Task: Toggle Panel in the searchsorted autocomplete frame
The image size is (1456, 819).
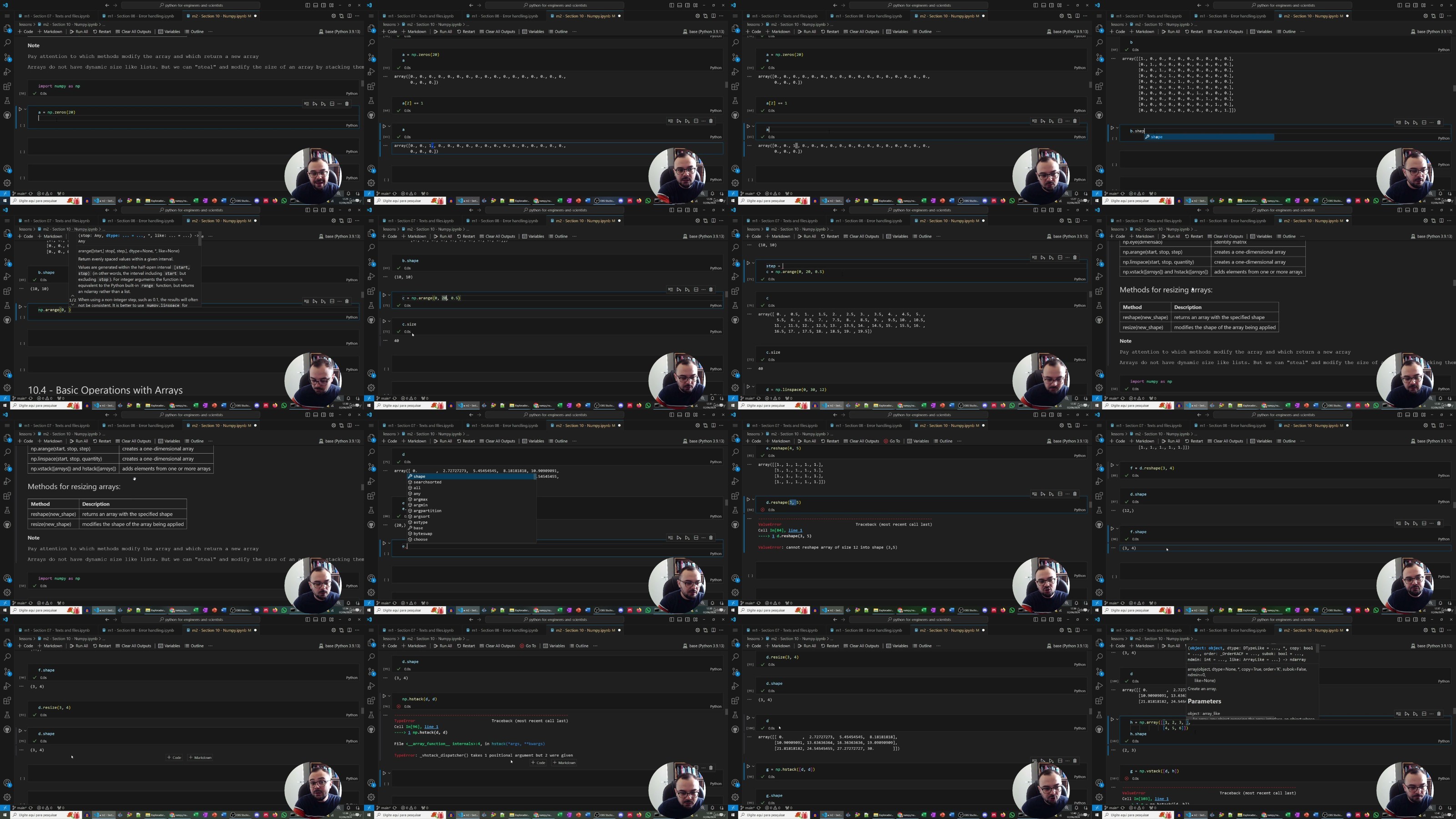Action: (679, 415)
